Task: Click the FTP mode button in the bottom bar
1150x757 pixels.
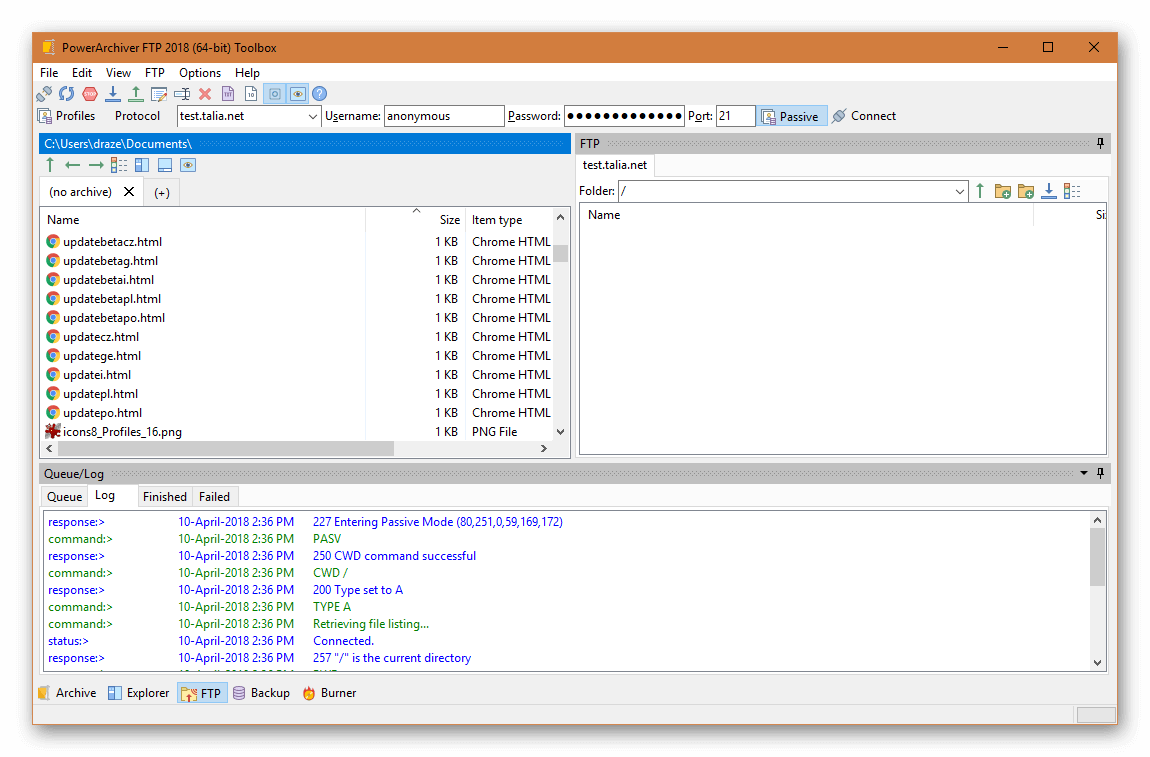Action: pos(202,693)
